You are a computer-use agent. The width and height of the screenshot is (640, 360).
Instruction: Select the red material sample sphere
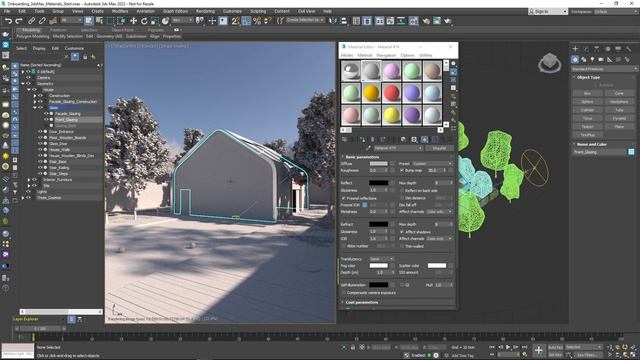(391, 93)
